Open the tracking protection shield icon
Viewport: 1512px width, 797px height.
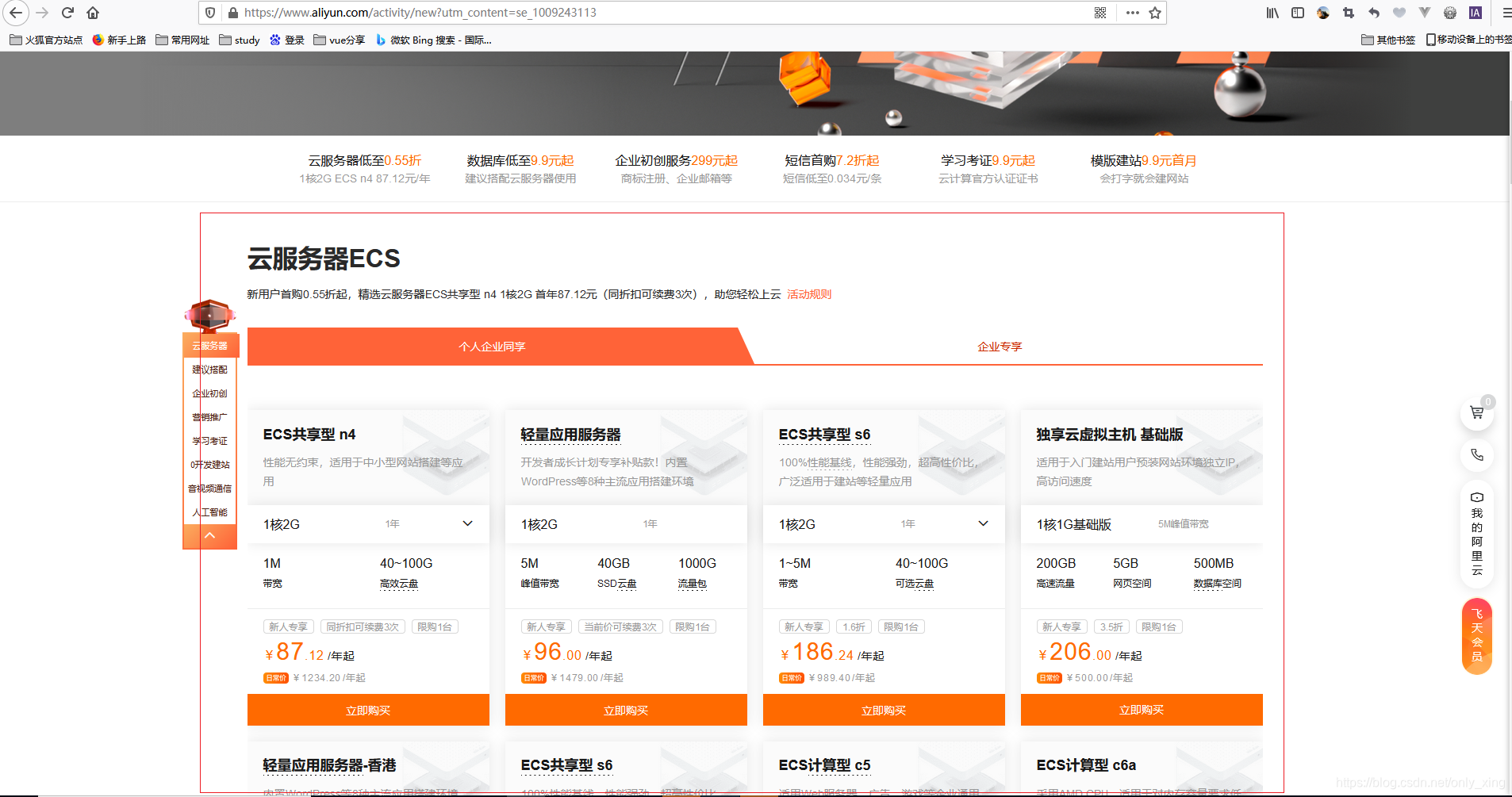(210, 13)
